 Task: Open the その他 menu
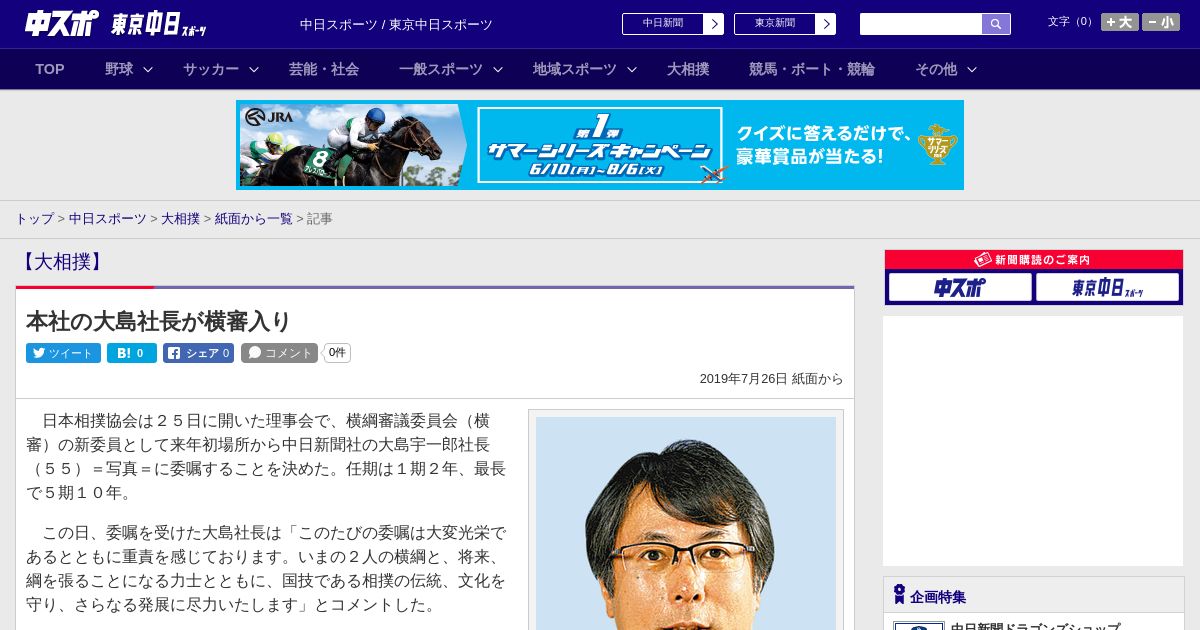pos(936,69)
